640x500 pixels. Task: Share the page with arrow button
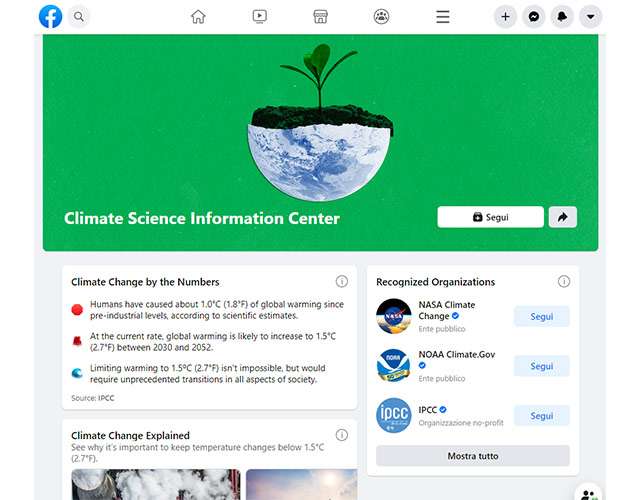(x=562, y=217)
